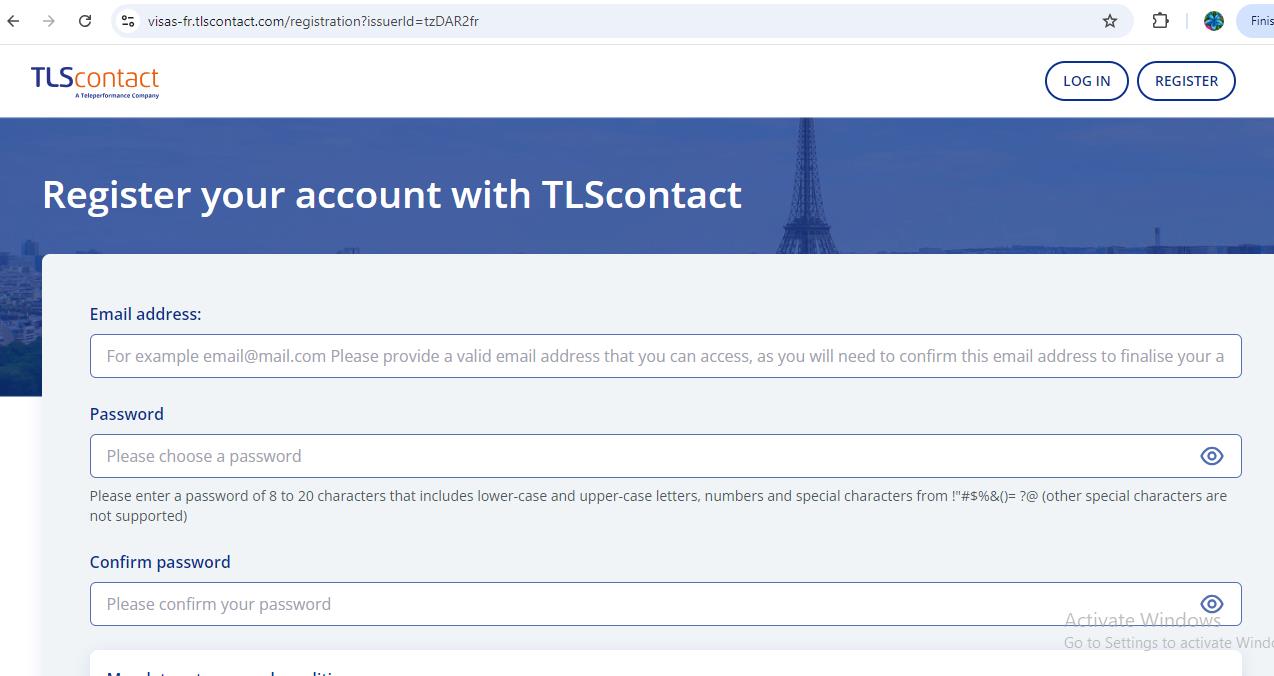Click the bookmark star in the address bar
1274x676 pixels.
pyautogui.click(x=1109, y=20)
